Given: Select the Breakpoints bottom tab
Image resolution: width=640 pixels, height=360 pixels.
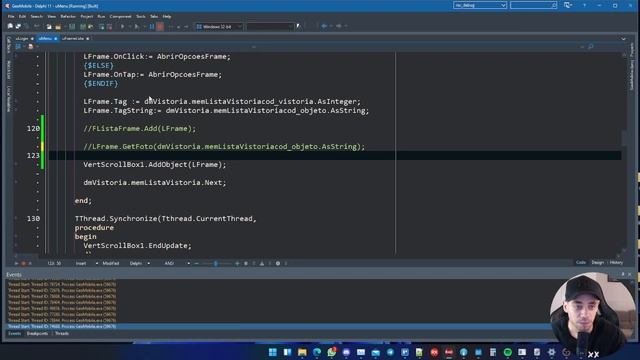Looking at the screenshot, I should tap(37, 333).
